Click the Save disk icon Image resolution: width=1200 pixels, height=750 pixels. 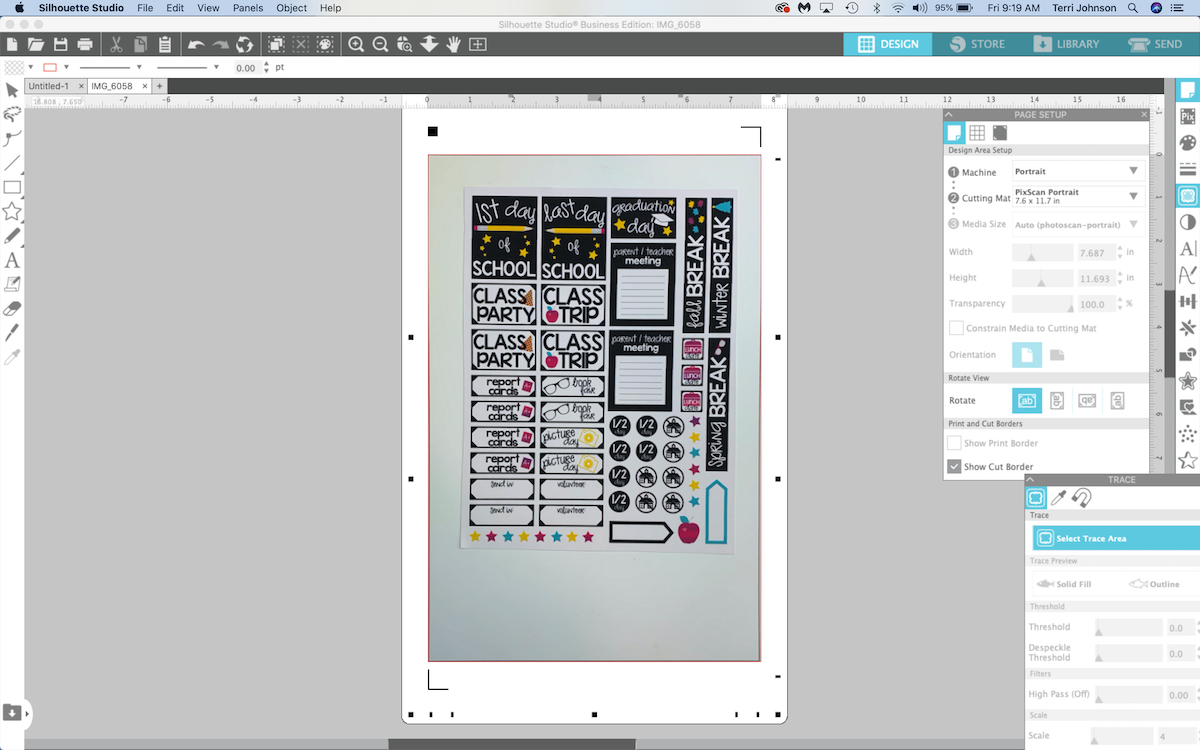pos(60,44)
